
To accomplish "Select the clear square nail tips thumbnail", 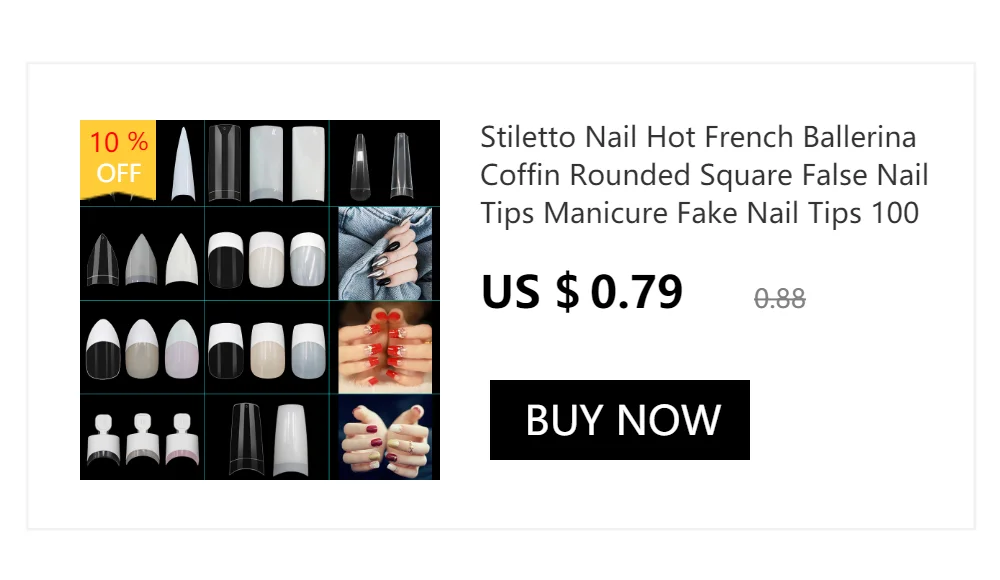I will 267,163.
